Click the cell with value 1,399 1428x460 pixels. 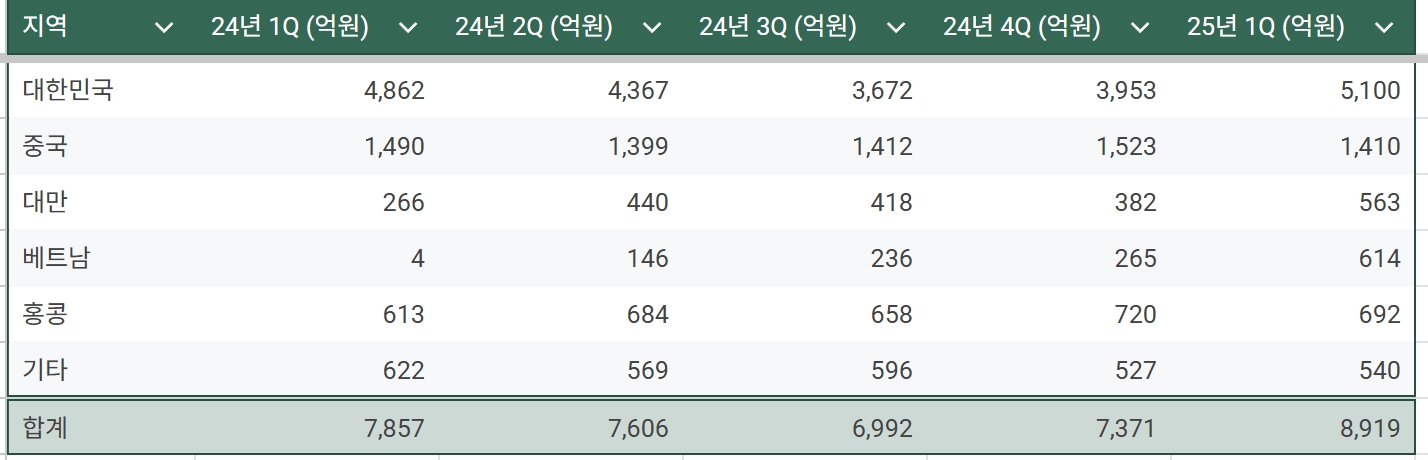tap(561, 147)
